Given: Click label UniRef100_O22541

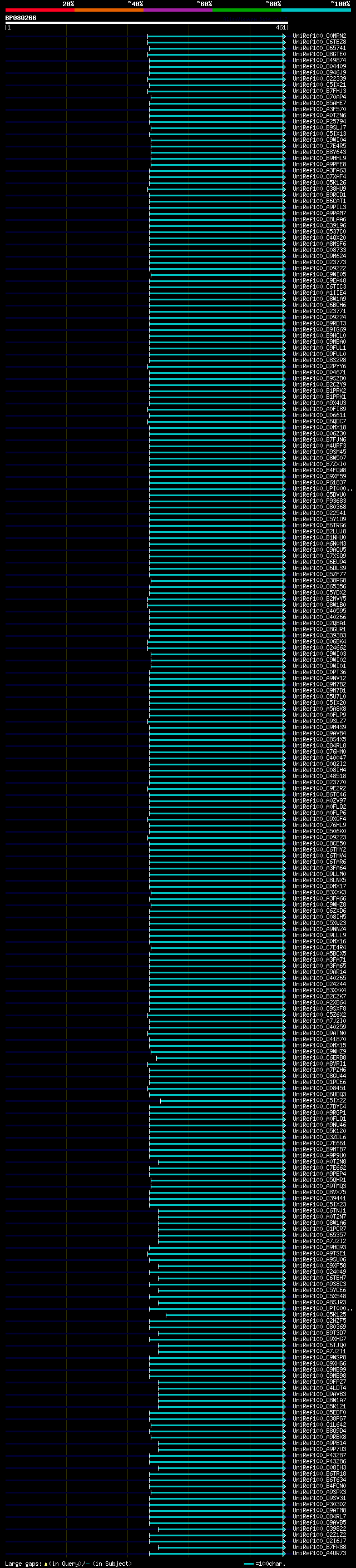Looking at the screenshot, I should [319, 513].
